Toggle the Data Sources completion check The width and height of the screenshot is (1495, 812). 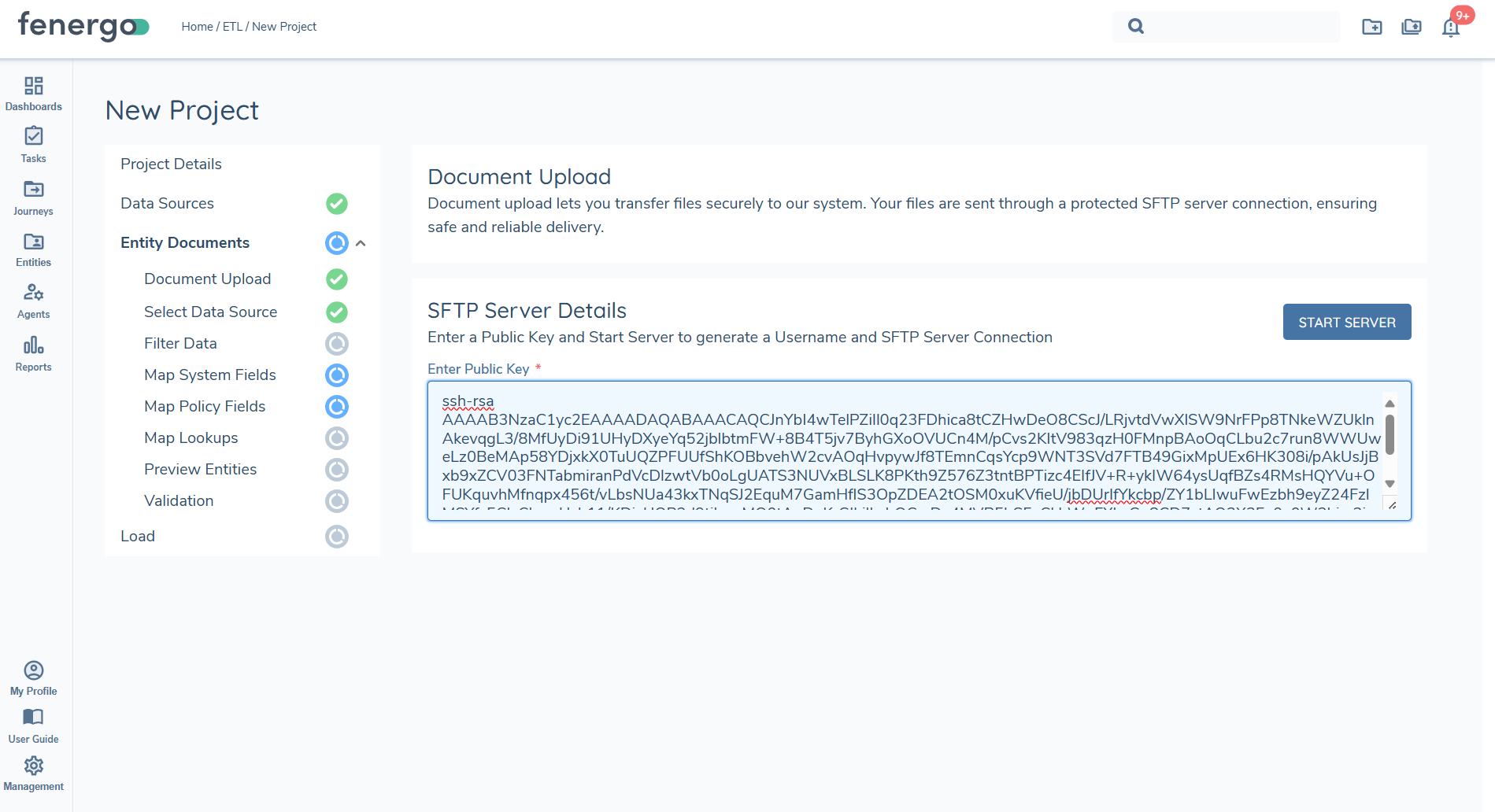pyautogui.click(x=337, y=203)
